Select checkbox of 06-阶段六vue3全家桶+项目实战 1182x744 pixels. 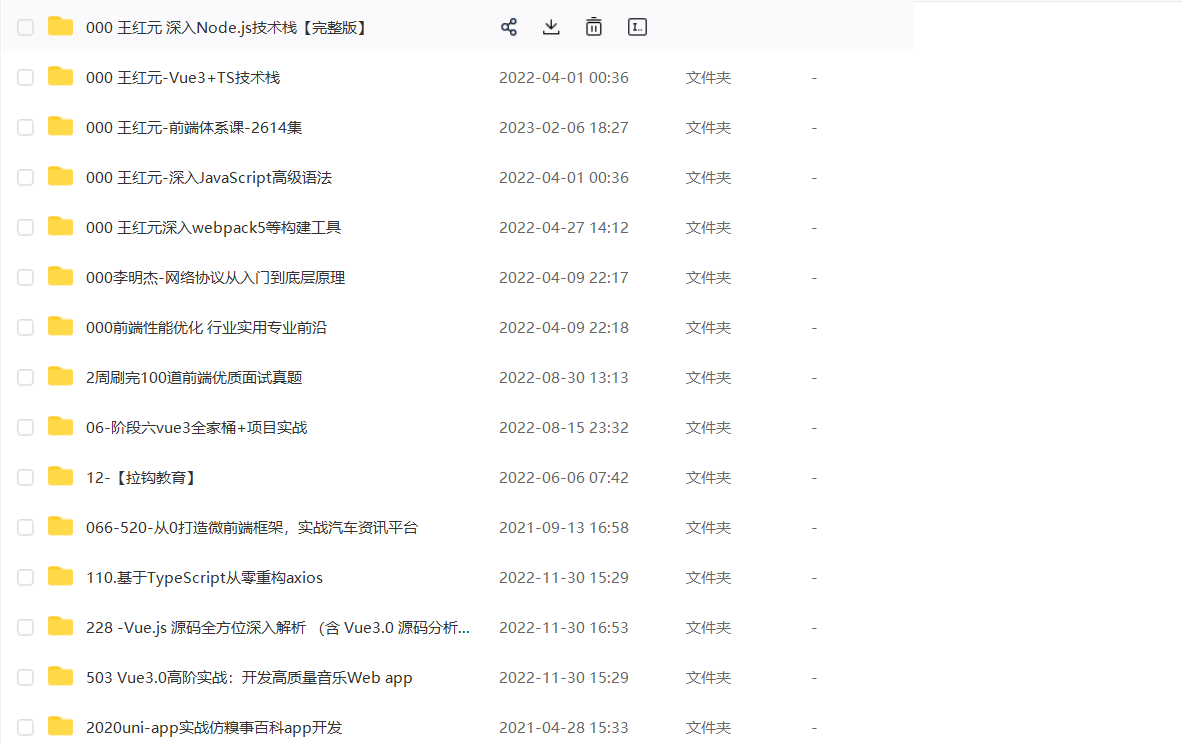(26, 427)
